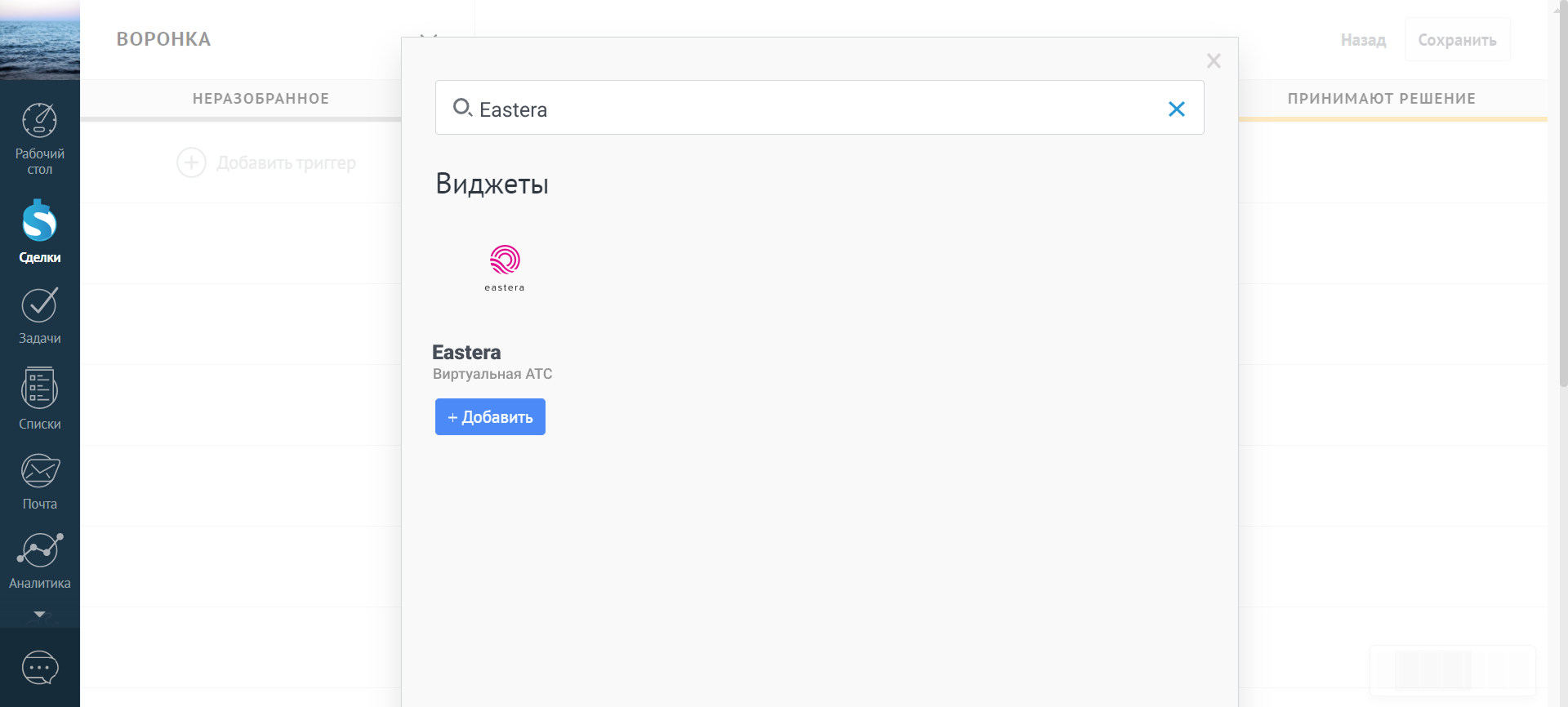The height and width of the screenshot is (707, 1568).
Task: Save the funnel with Сохранить
Action: click(x=1457, y=40)
